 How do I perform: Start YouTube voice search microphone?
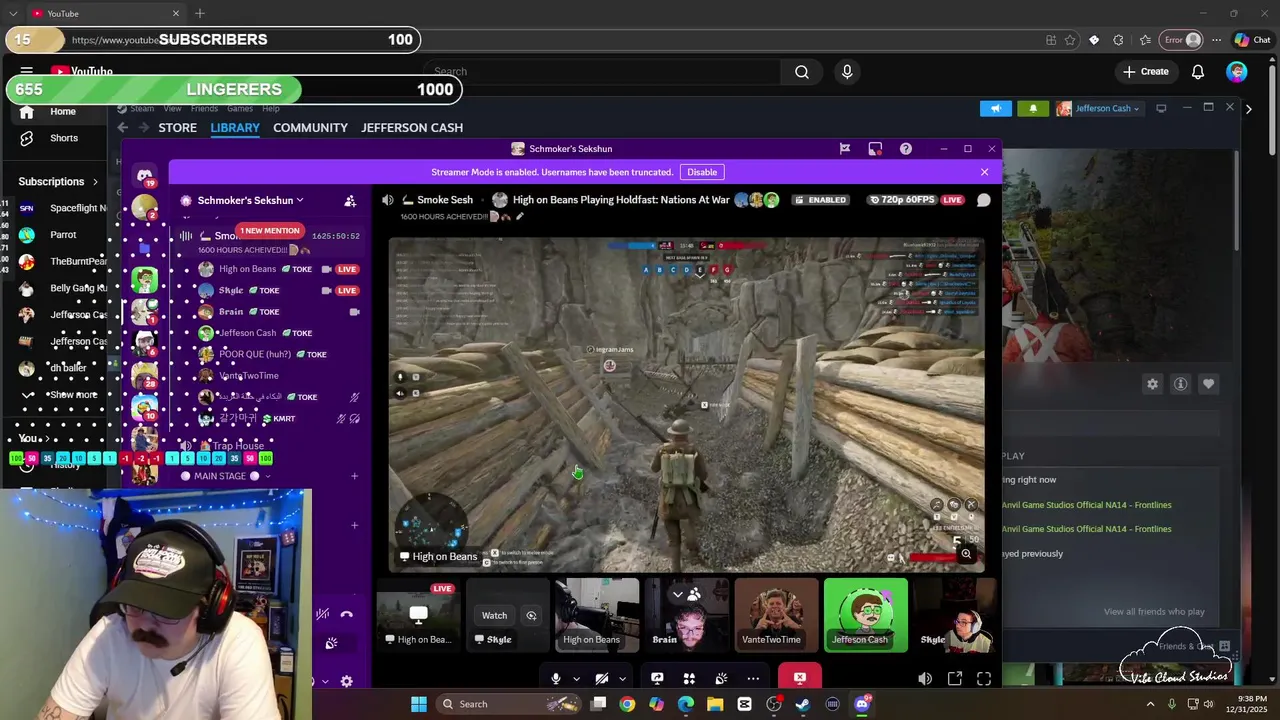pos(847,72)
